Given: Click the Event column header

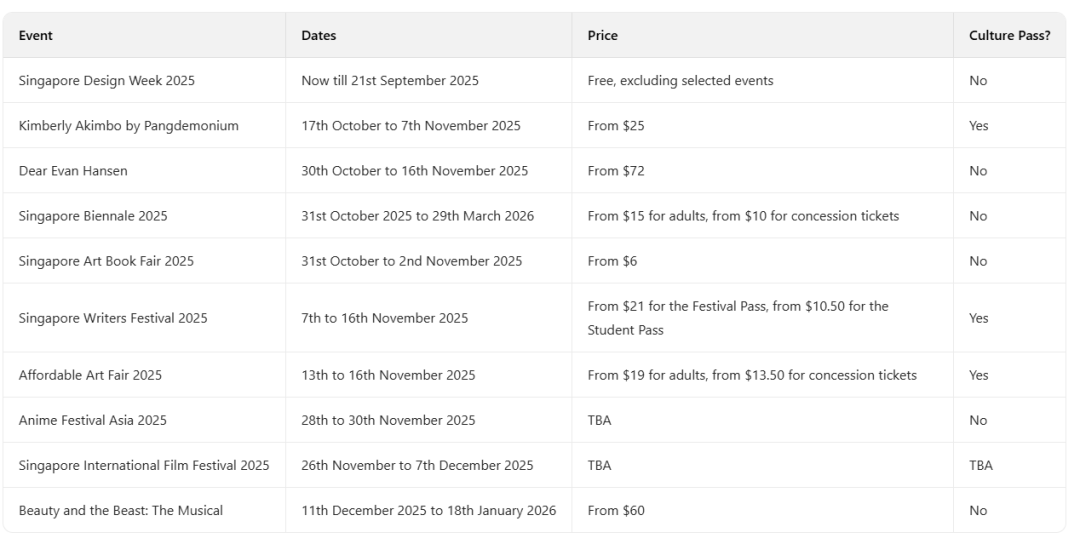Looking at the screenshot, I should pyautogui.click(x=35, y=36).
